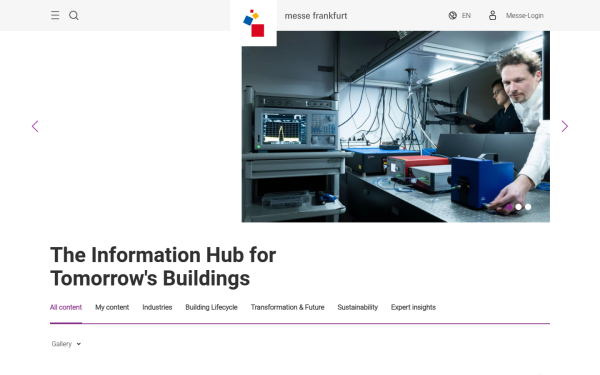Open the laboratory hero image
This screenshot has height=375, width=600.
pos(396,126)
